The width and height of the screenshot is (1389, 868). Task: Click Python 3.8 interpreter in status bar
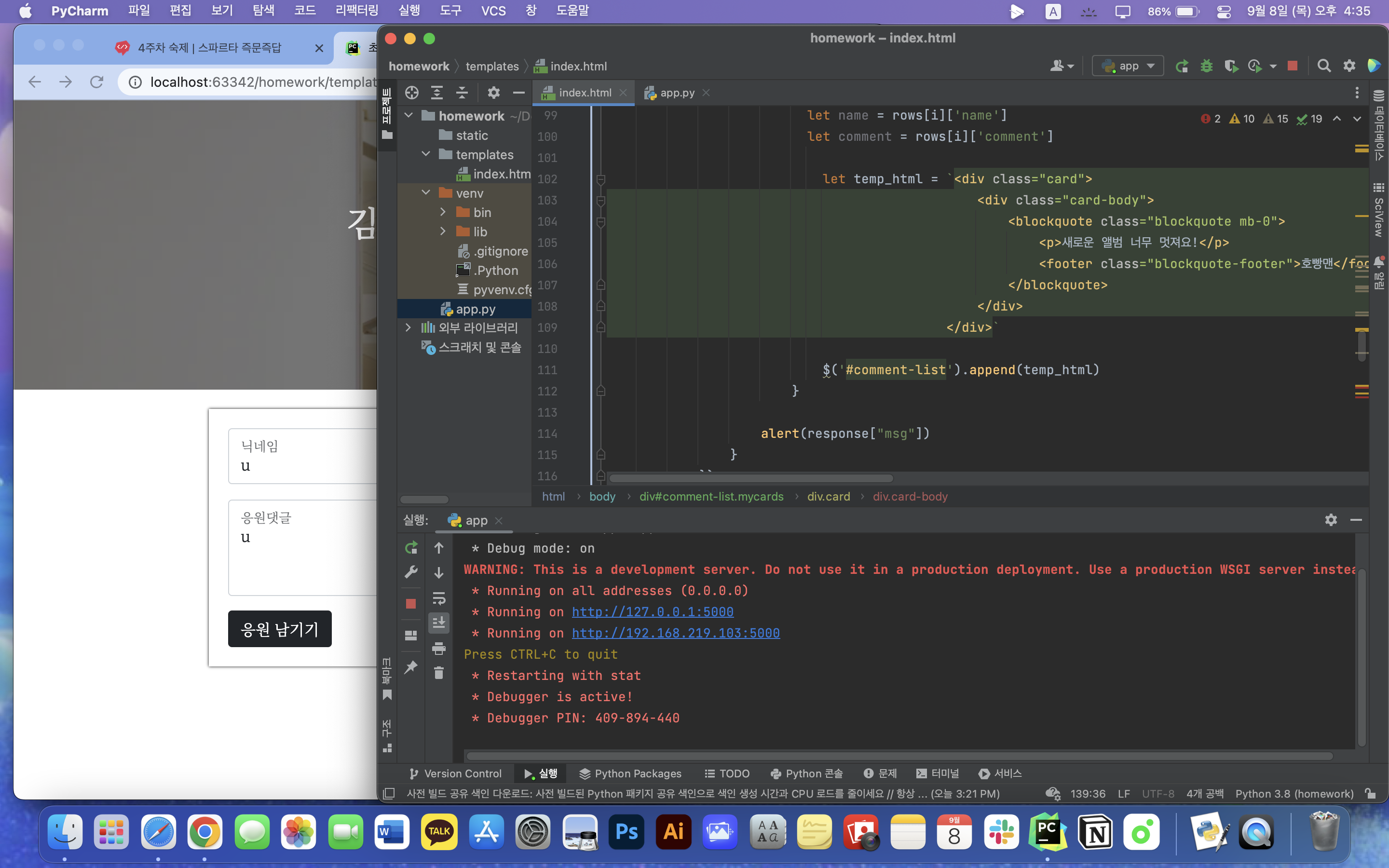coord(1294,793)
